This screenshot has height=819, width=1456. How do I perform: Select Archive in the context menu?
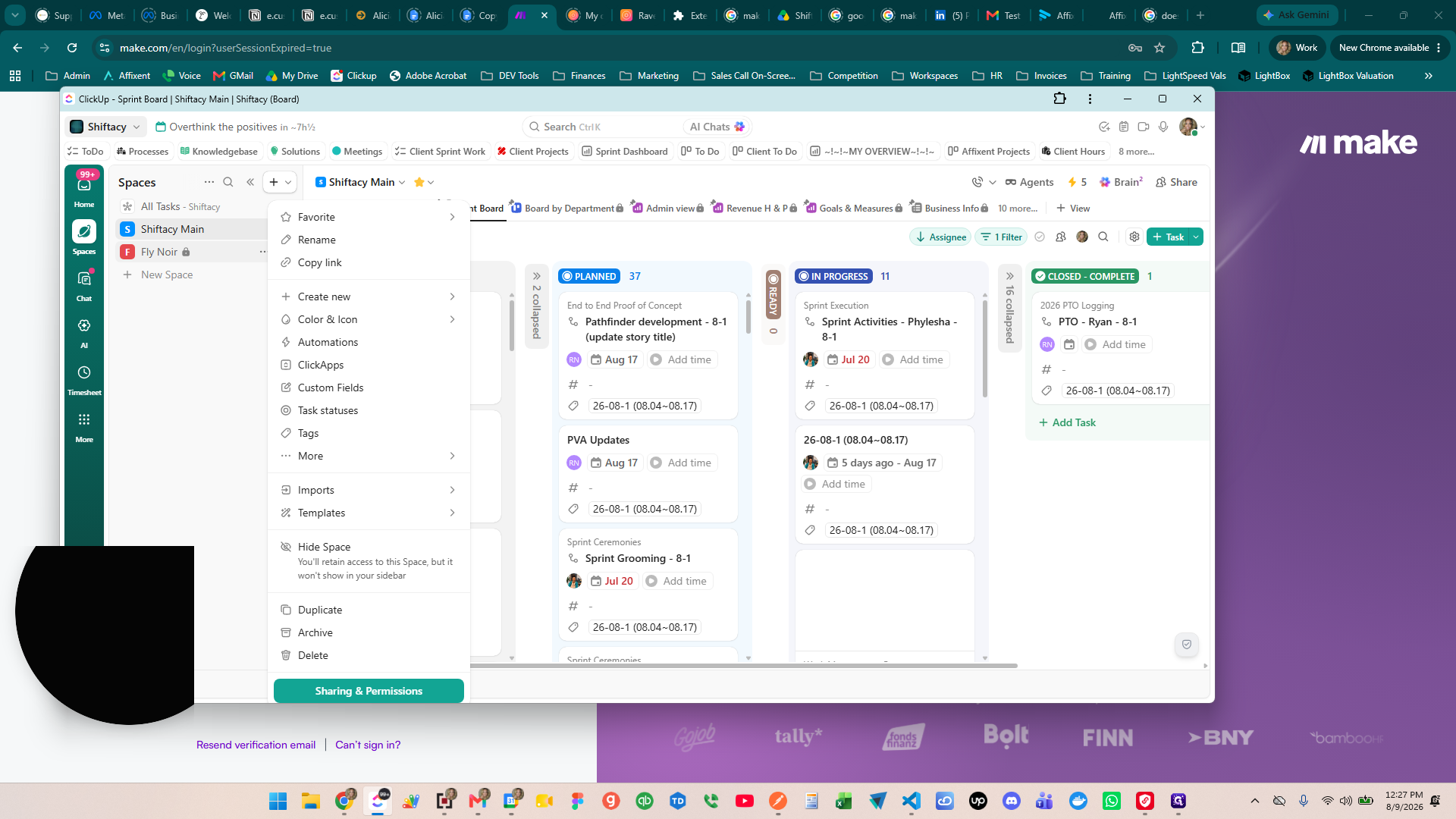[x=369, y=632]
